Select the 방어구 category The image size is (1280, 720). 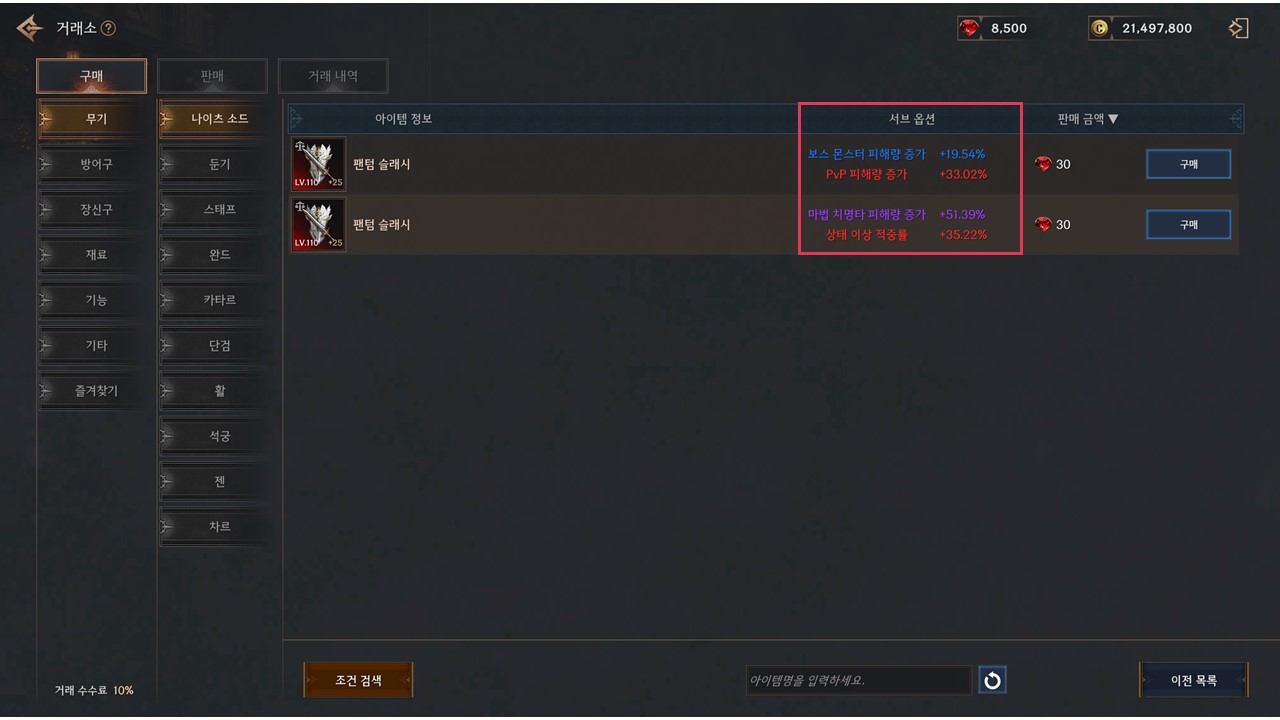96,164
